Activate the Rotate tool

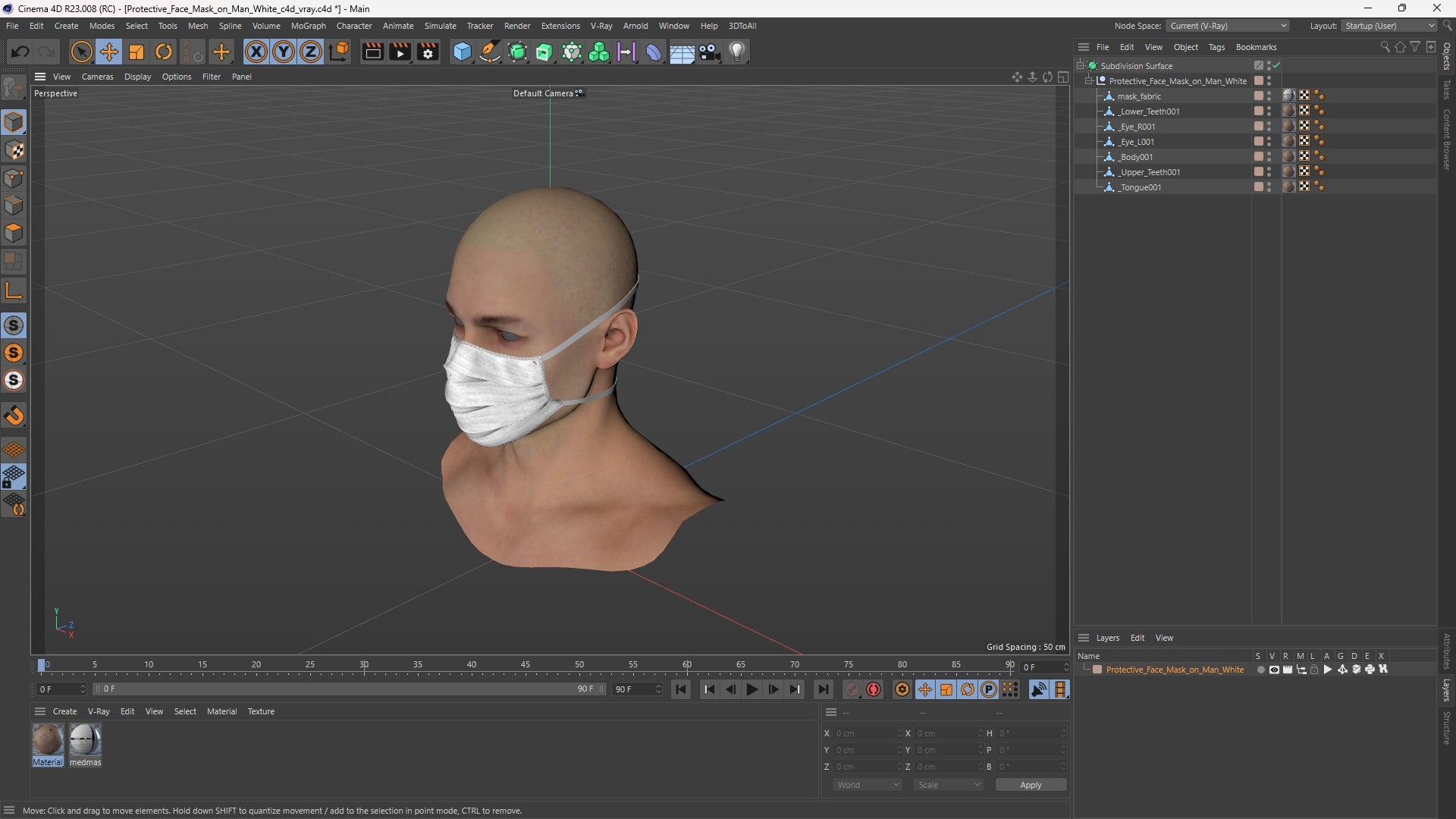164,52
